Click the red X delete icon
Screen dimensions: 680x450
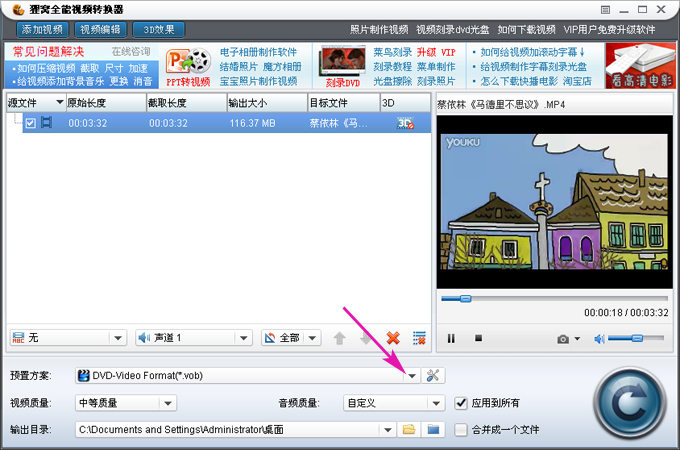coord(393,338)
